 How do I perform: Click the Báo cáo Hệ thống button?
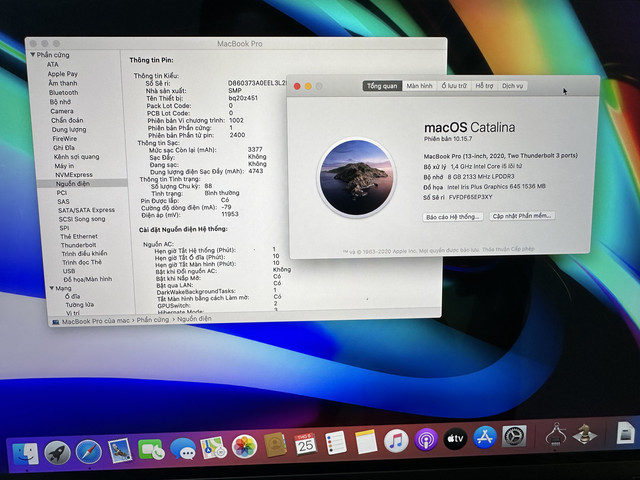pyautogui.click(x=453, y=217)
